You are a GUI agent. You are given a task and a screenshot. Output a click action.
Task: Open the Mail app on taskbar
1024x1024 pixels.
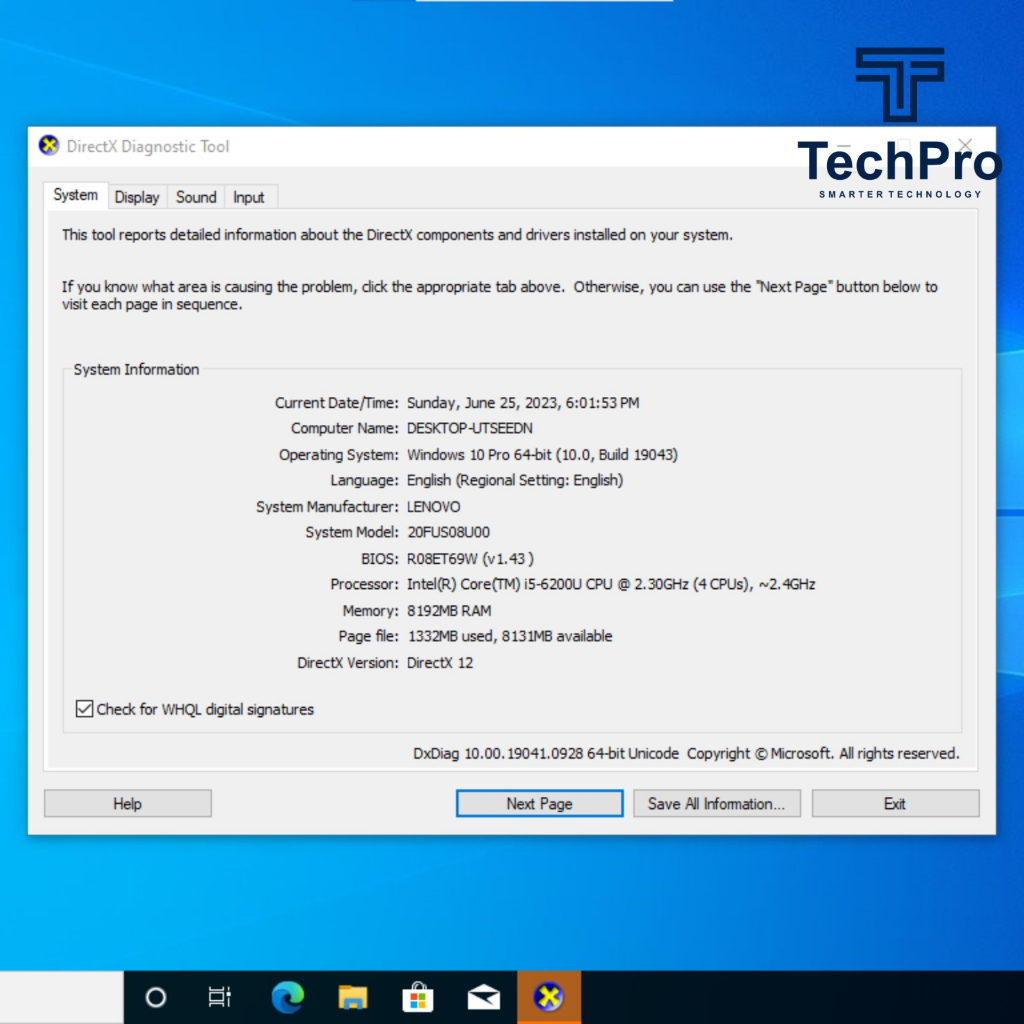click(484, 997)
